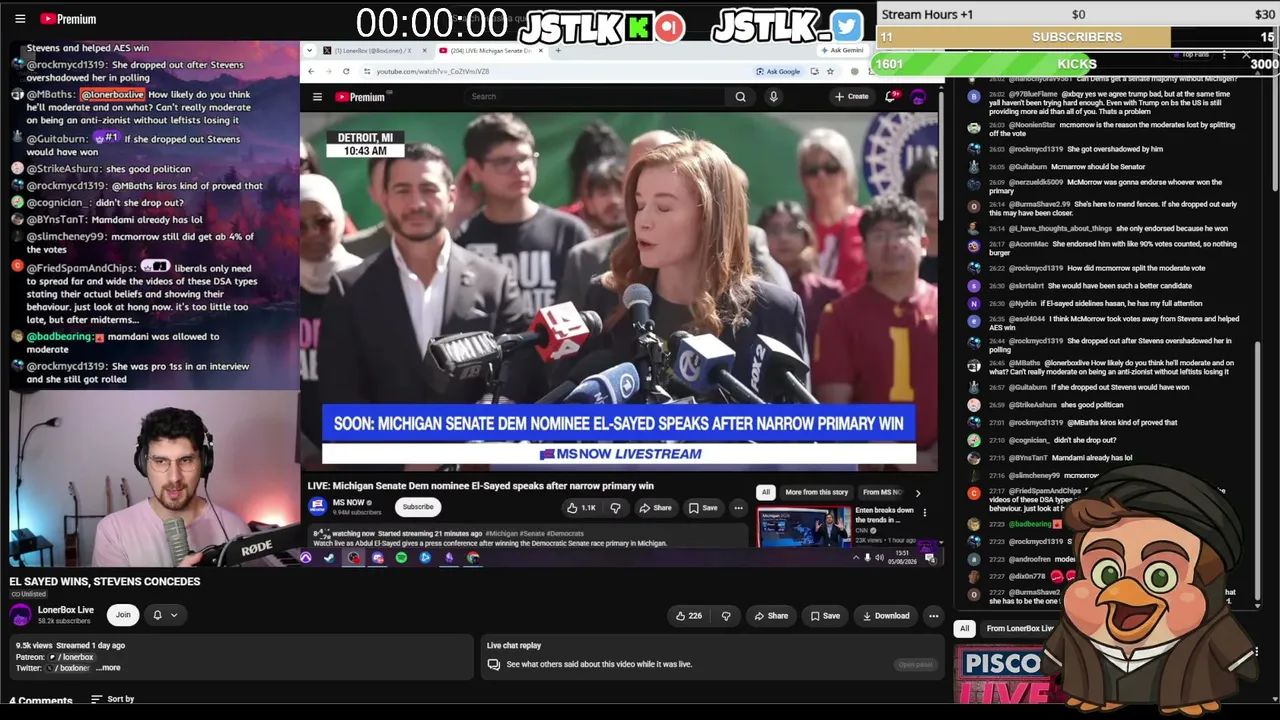The height and width of the screenshot is (720, 1280).
Task: Like the video with 226 likes
Action: tap(689, 616)
